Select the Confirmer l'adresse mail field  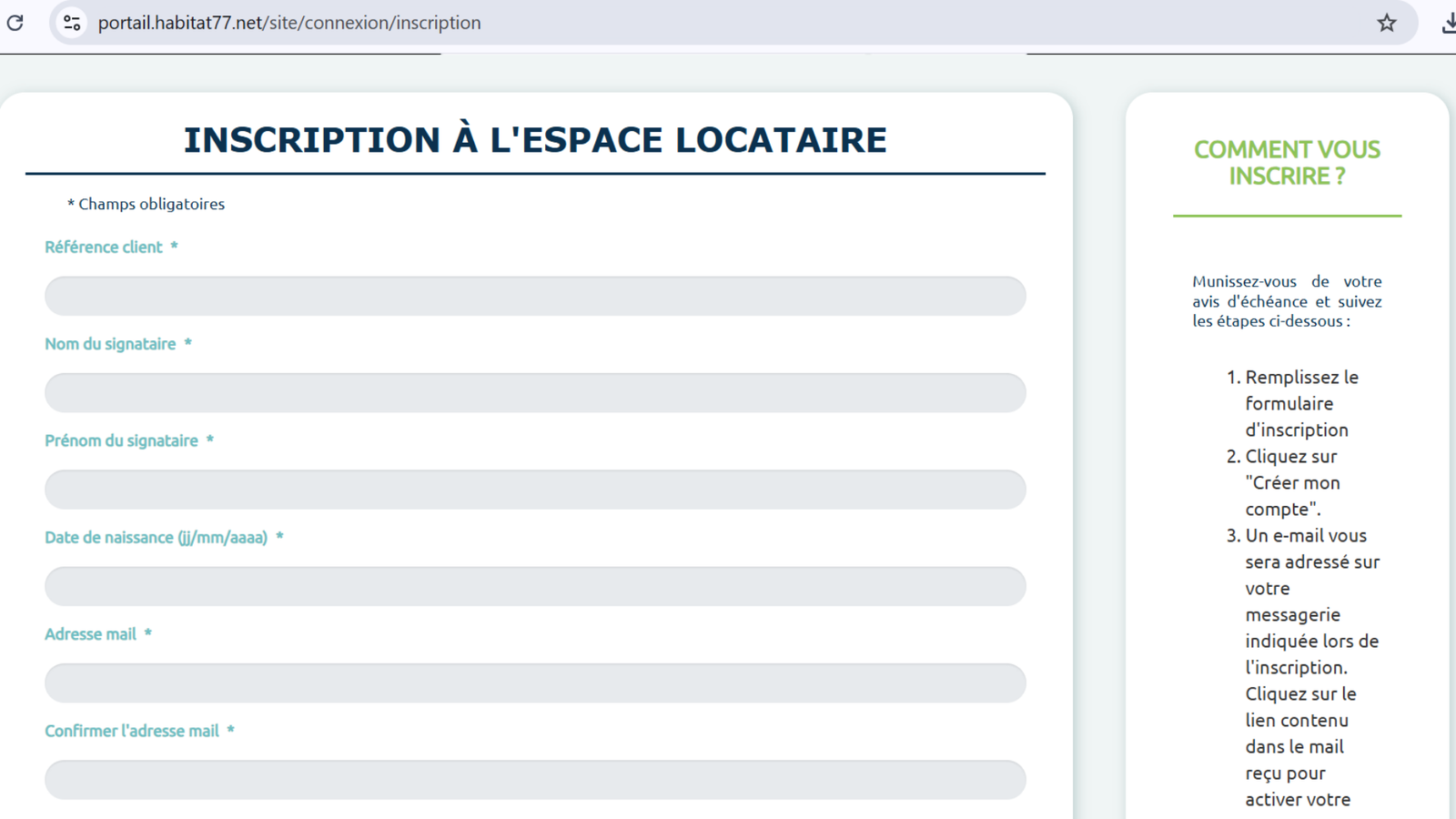[535, 780]
